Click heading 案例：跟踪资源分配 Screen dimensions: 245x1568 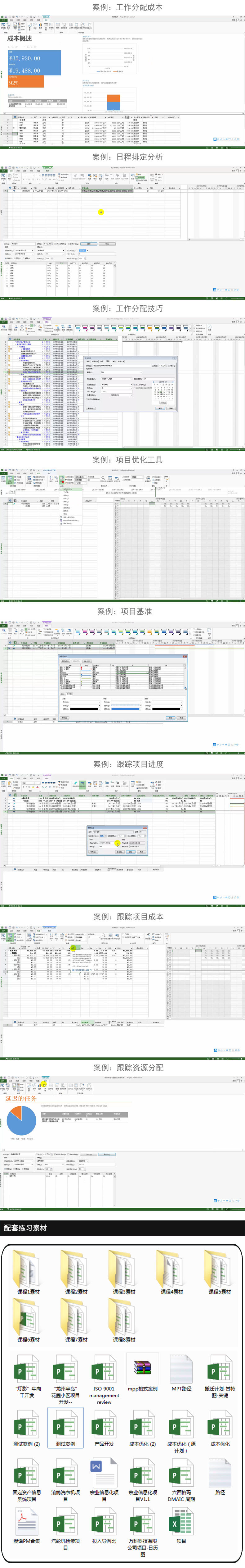tap(128, 1067)
